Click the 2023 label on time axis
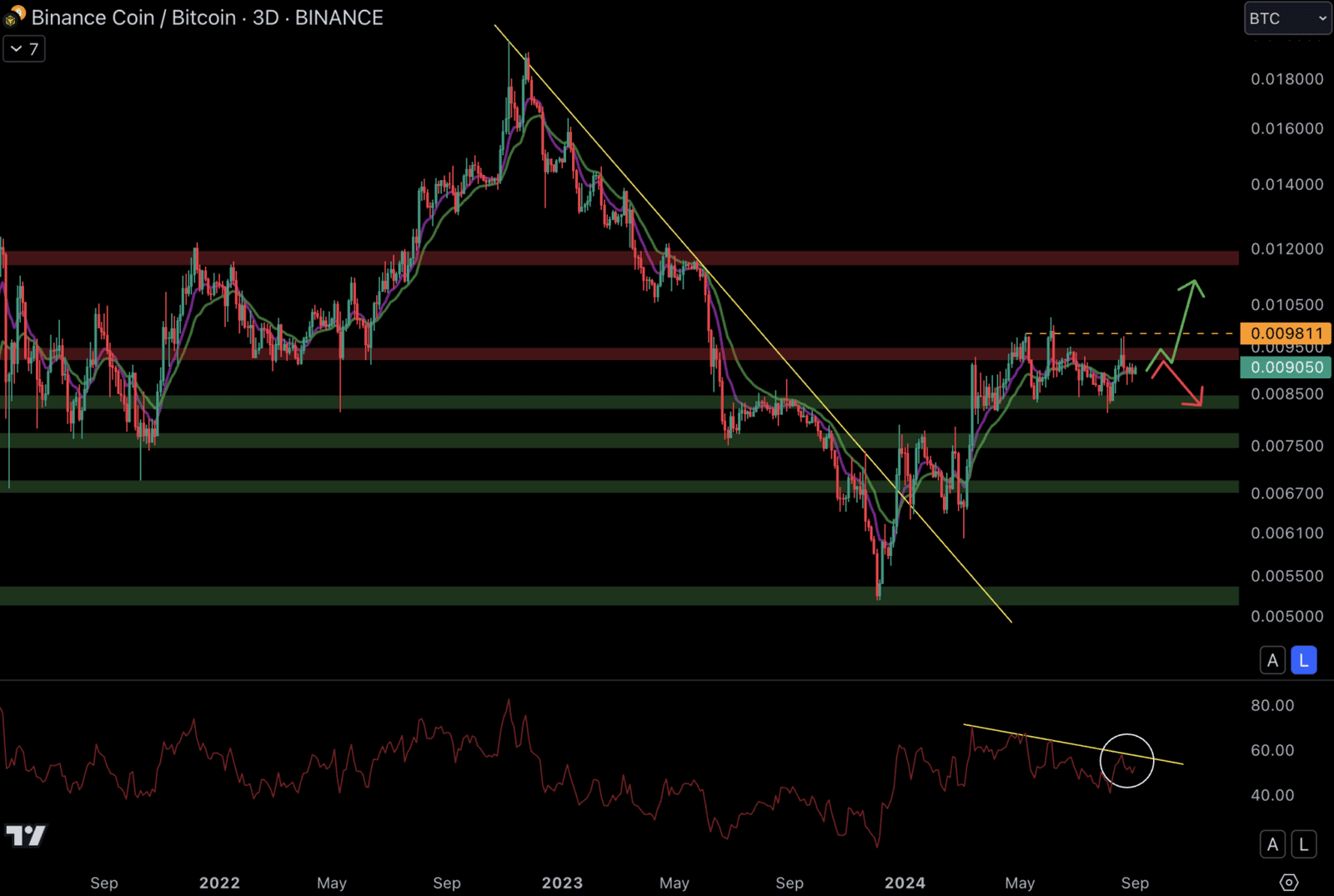Viewport: 1334px width, 896px height. pos(563,883)
